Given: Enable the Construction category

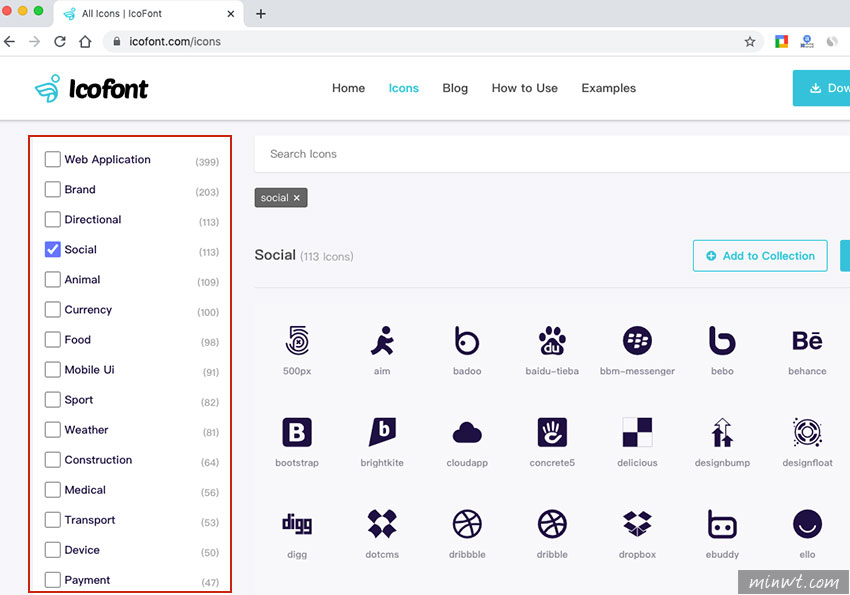Looking at the screenshot, I should coord(53,460).
